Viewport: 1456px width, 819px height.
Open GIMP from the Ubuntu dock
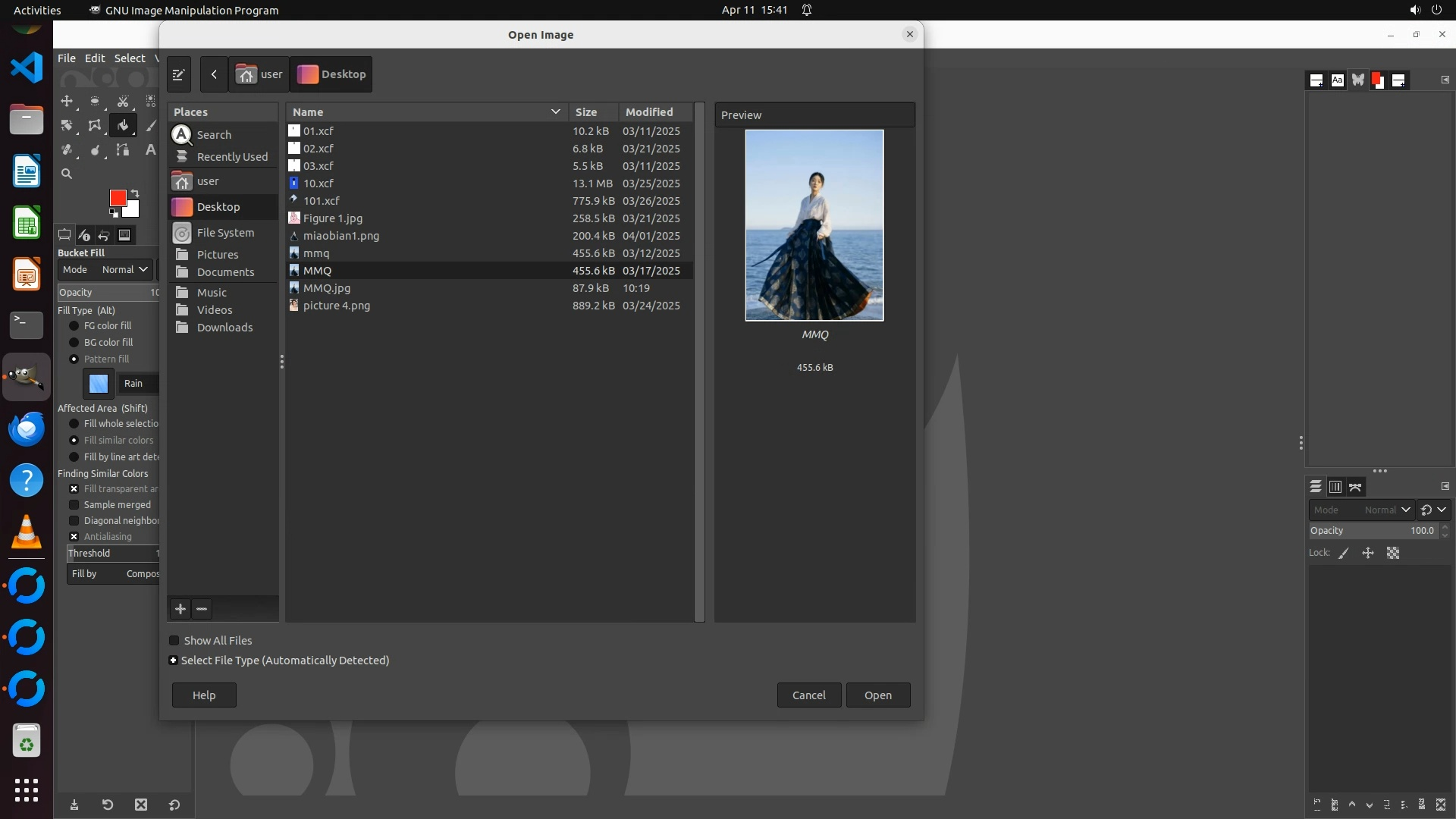coord(27,377)
